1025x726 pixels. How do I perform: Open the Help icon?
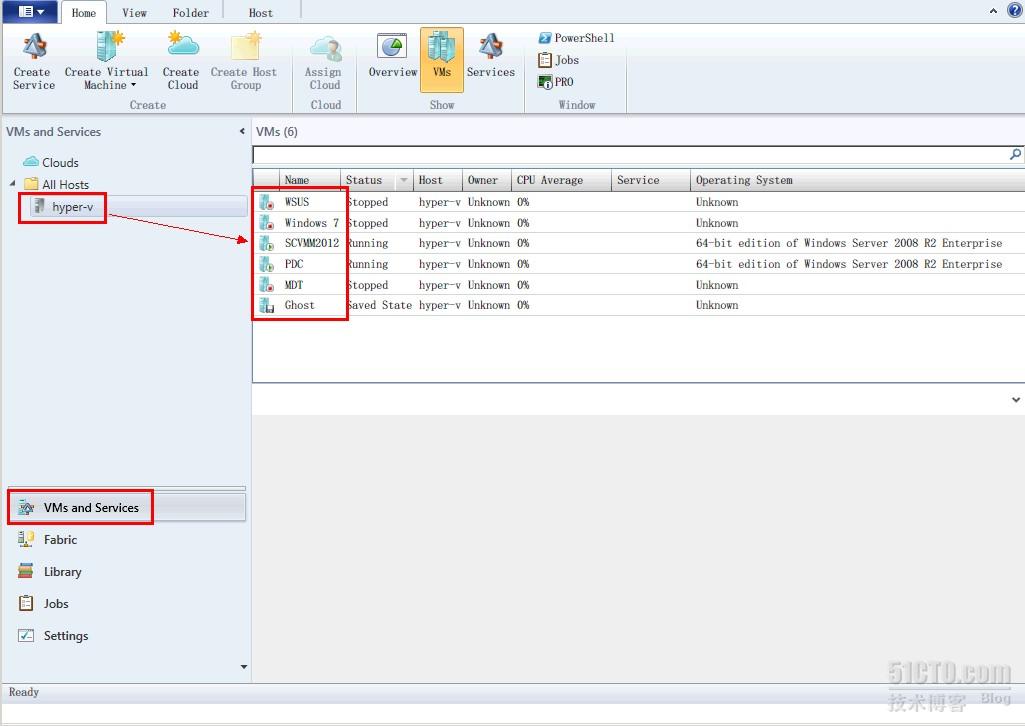pyautogui.click(x=1015, y=10)
